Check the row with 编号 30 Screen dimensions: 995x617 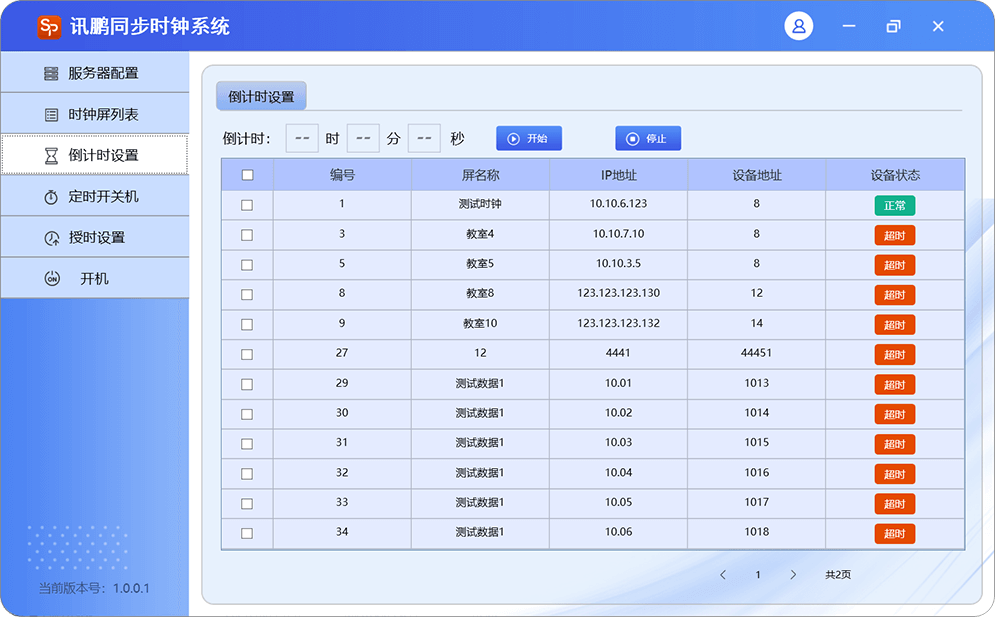(247, 414)
